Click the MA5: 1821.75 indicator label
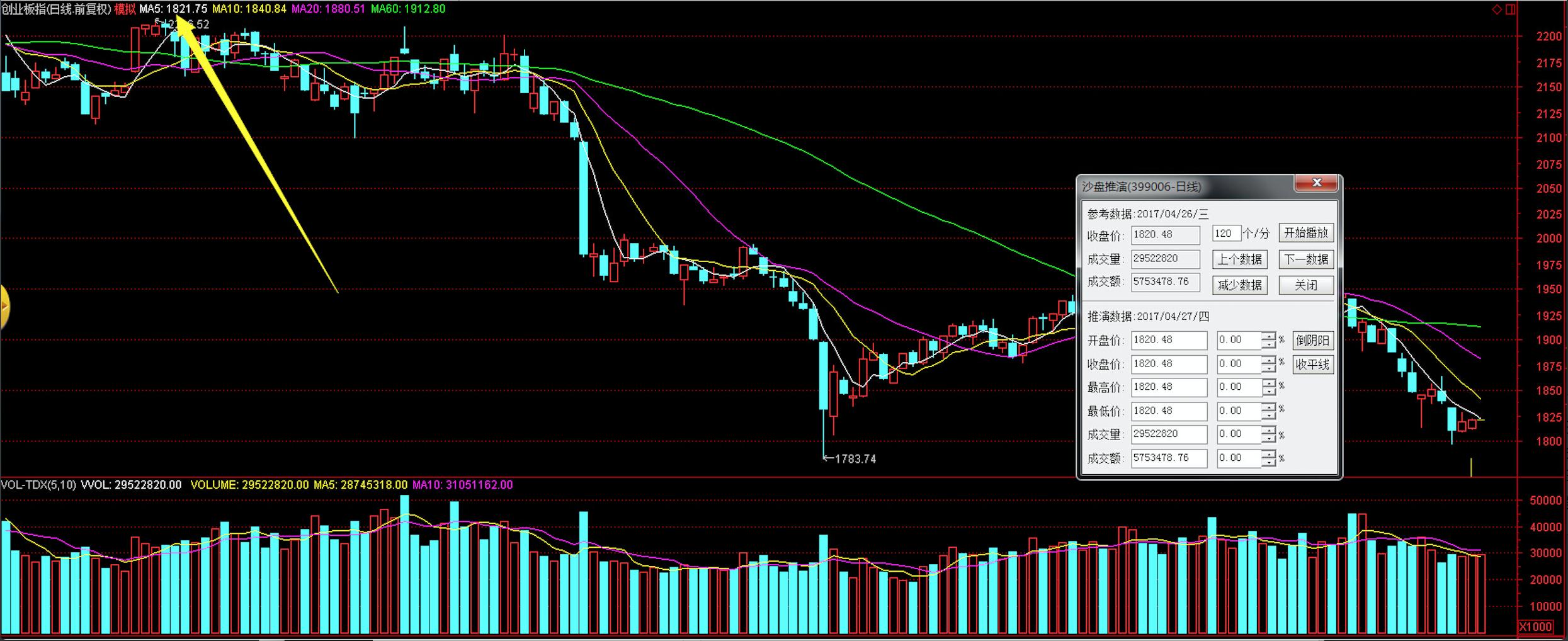This screenshot has width=1568, height=641. (x=173, y=9)
